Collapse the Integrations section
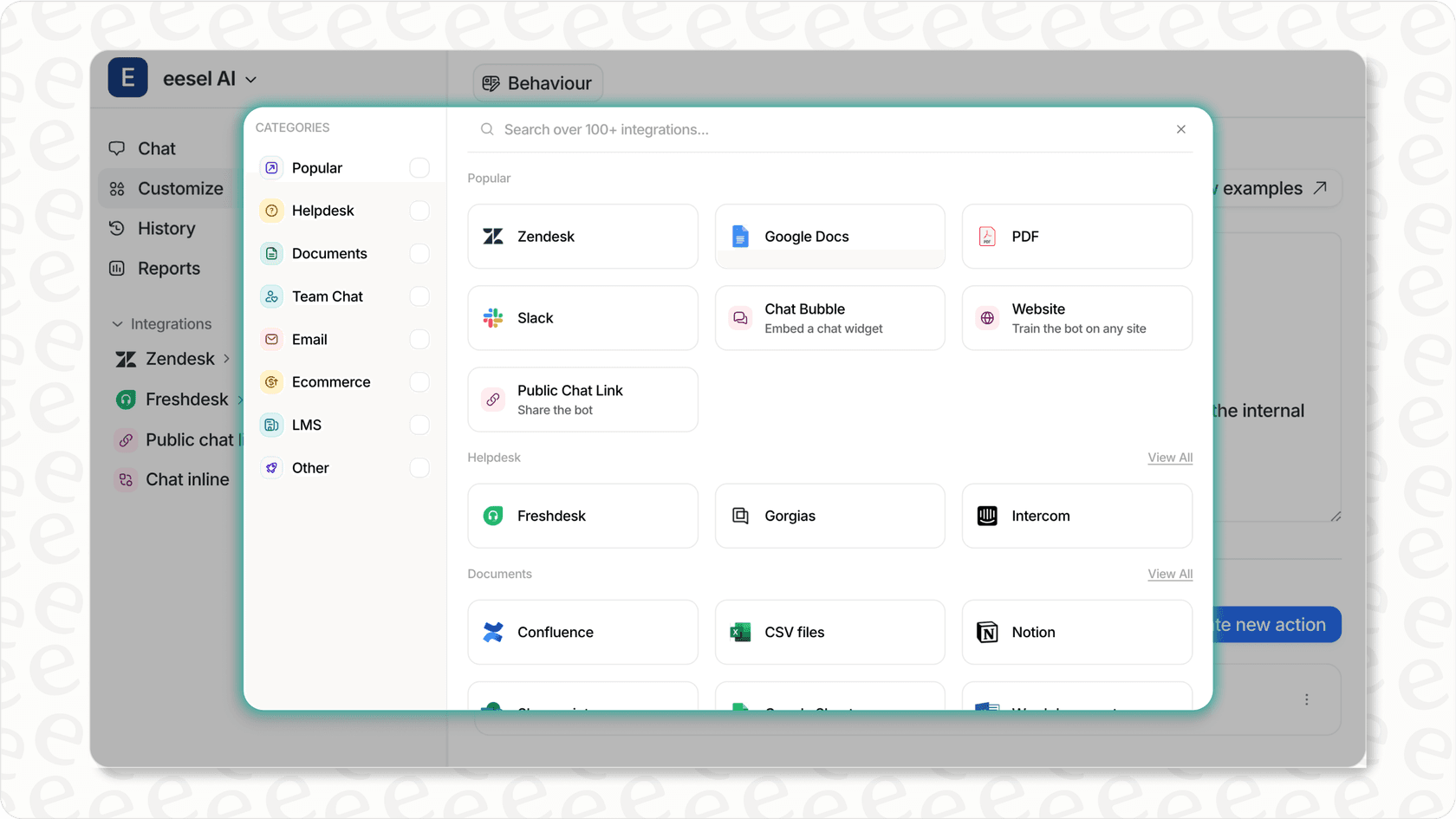 pyautogui.click(x=118, y=323)
